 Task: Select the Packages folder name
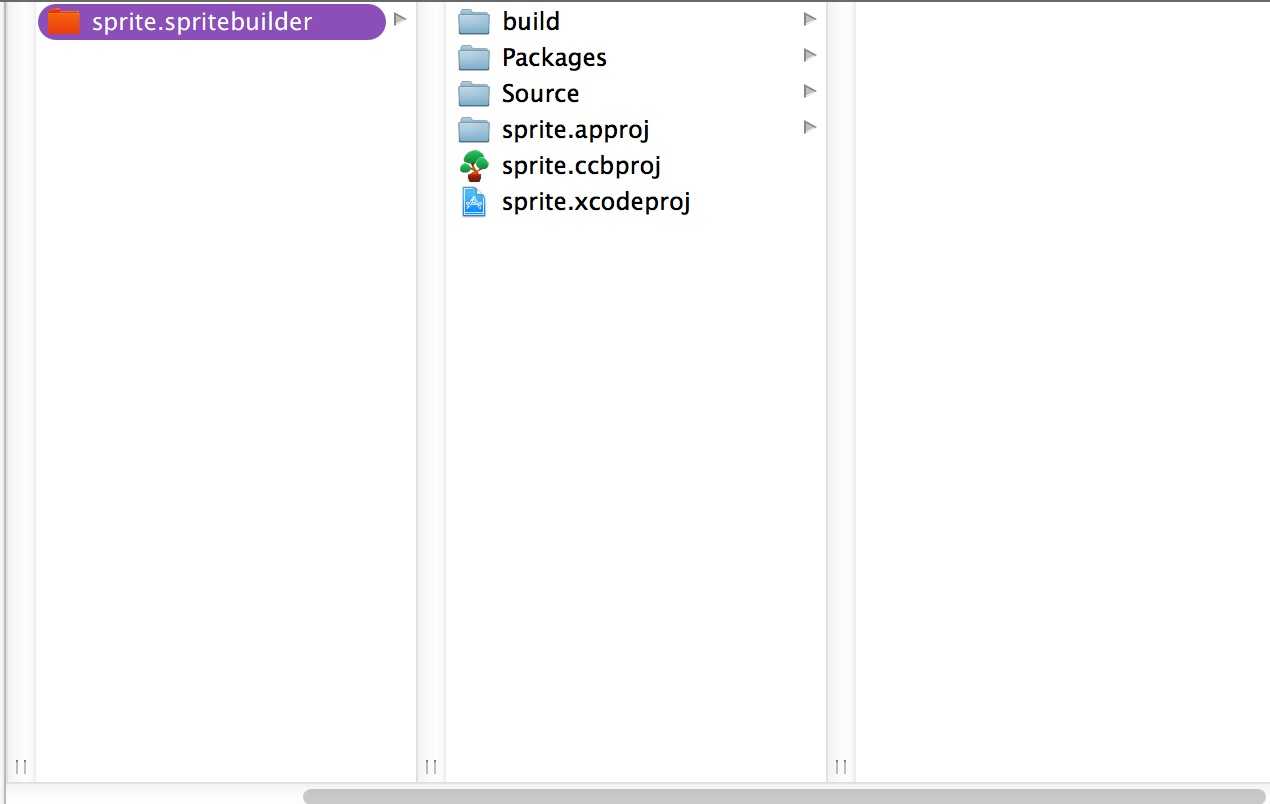[x=554, y=57]
